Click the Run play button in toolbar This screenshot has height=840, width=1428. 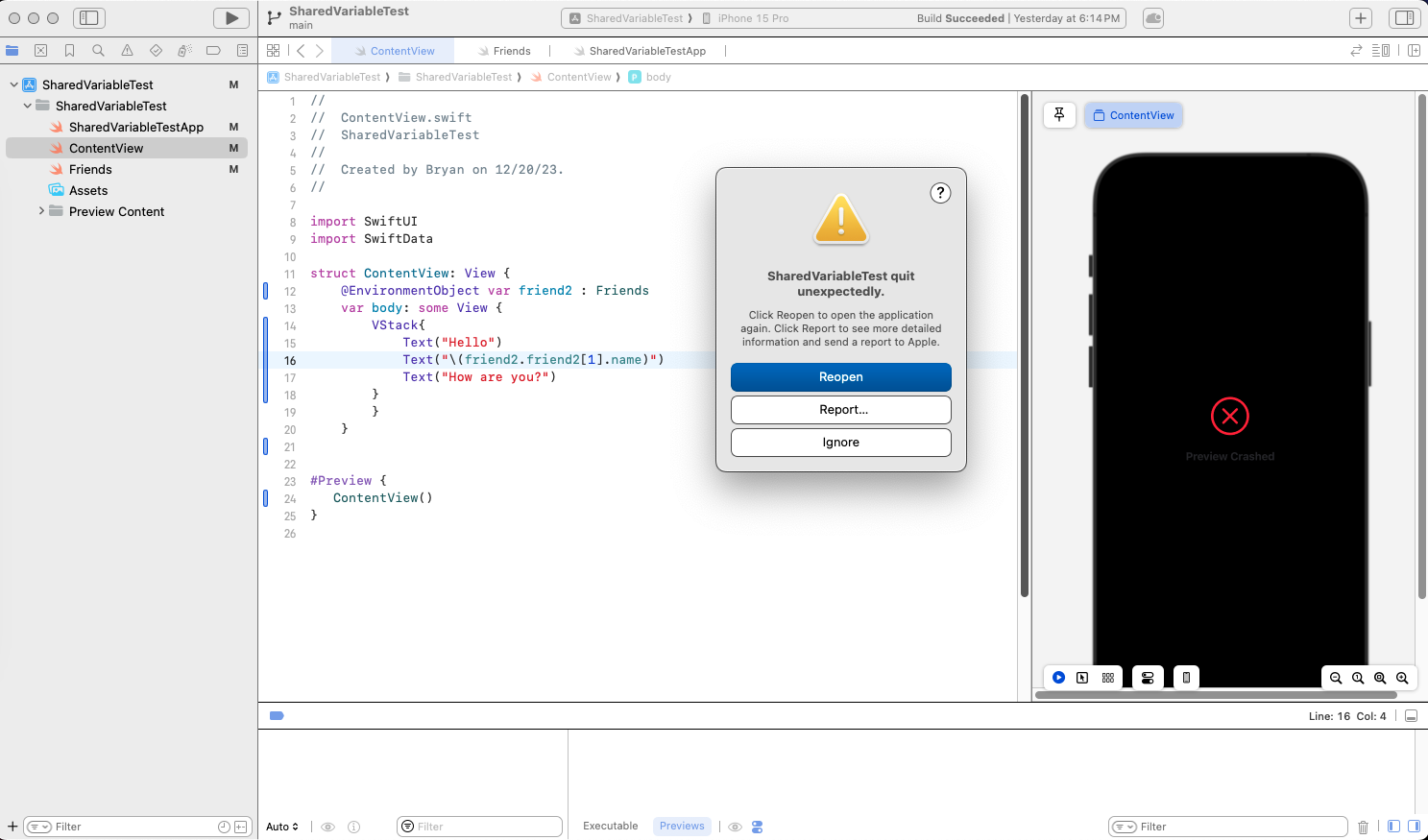(231, 18)
